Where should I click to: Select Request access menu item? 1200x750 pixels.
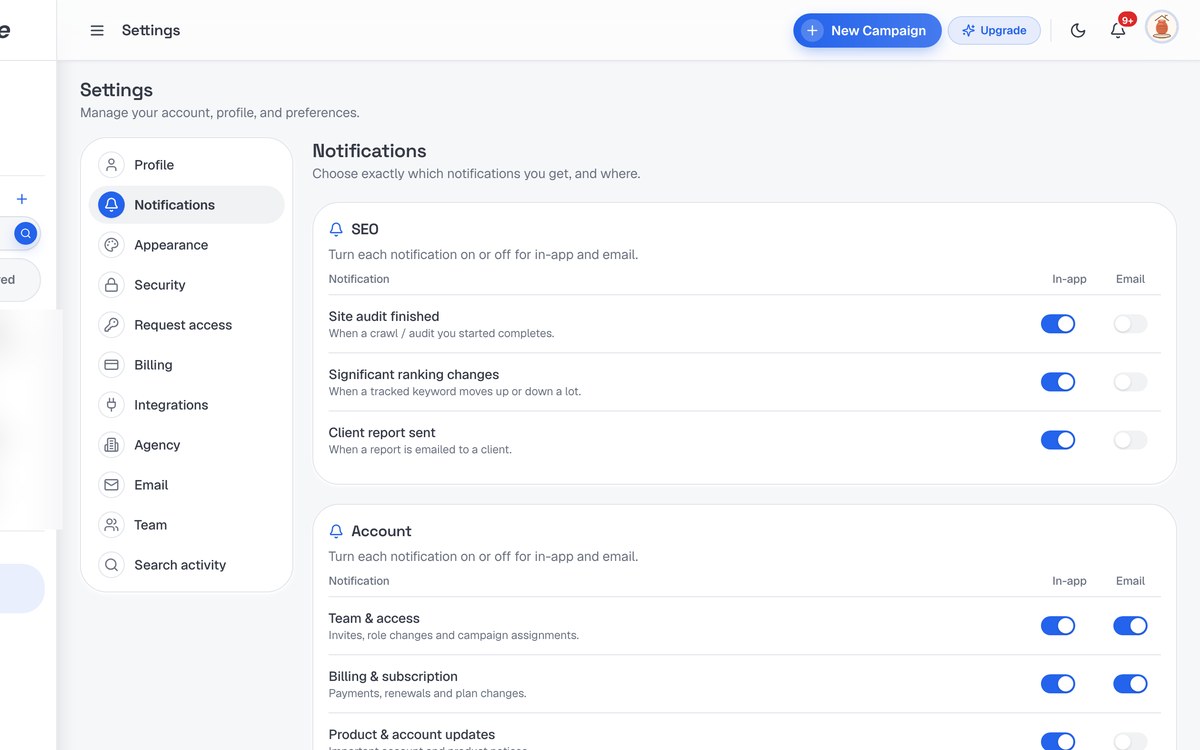click(187, 325)
